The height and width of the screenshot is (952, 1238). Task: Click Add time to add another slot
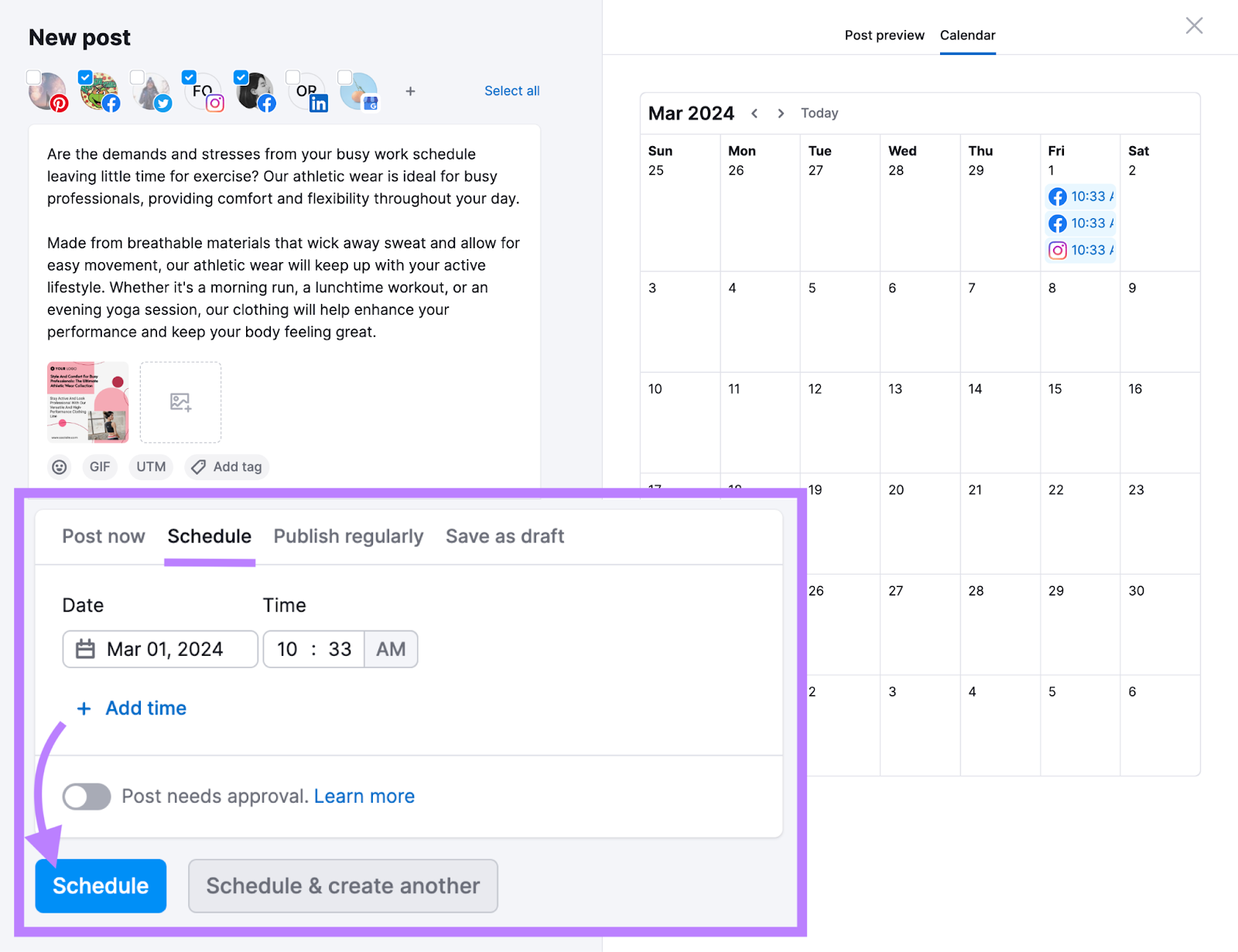[x=131, y=708]
